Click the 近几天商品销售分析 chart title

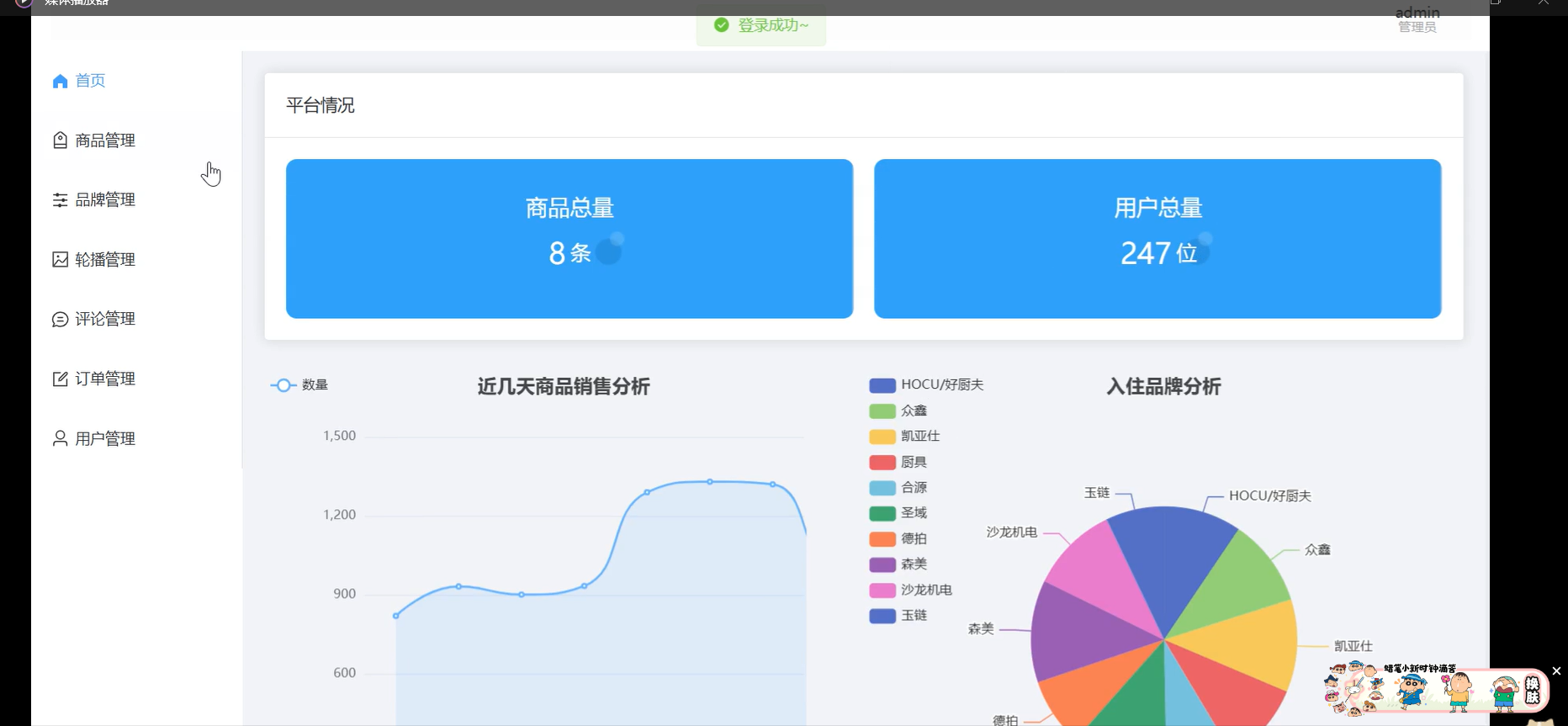564,386
